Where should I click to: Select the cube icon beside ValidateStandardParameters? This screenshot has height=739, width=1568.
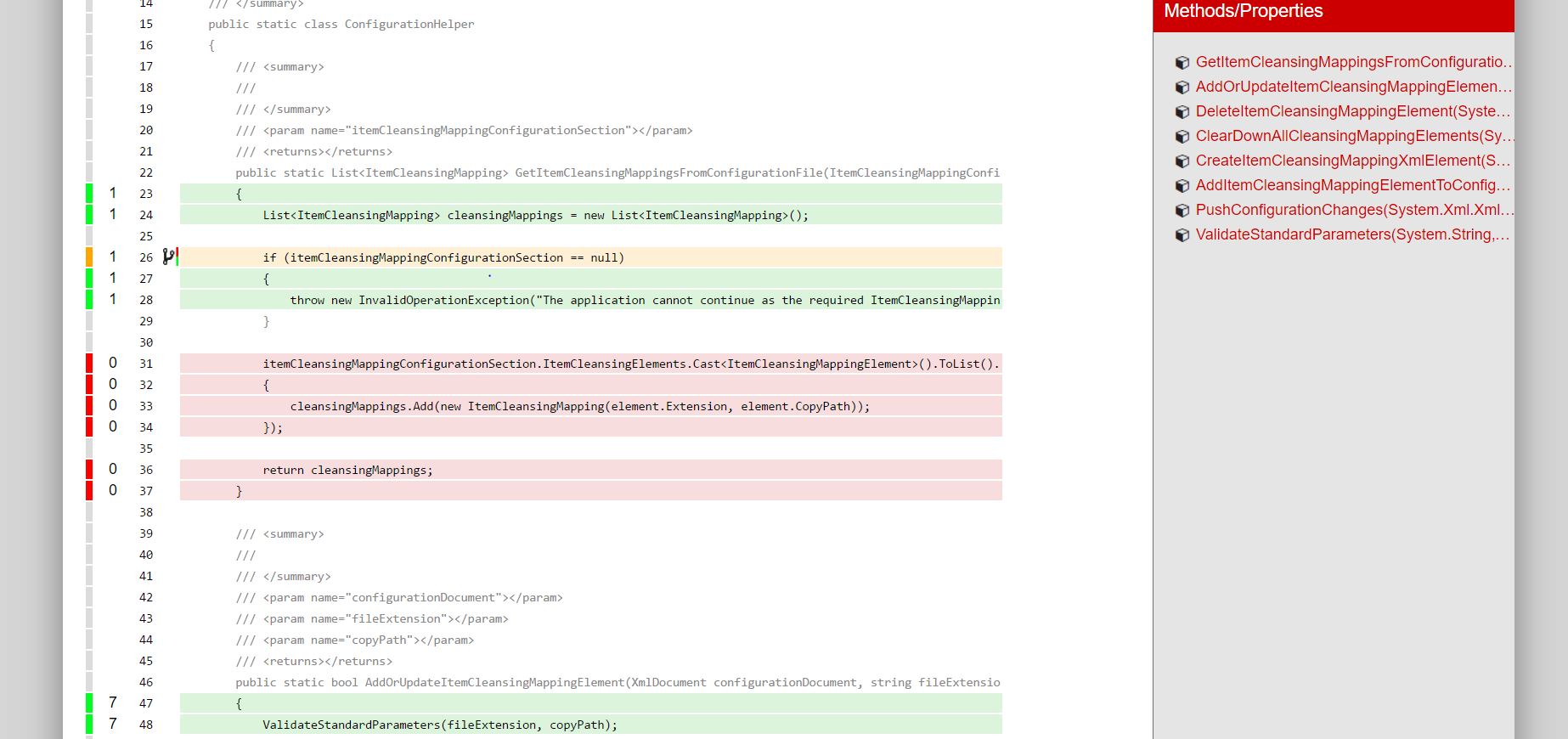click(1182, 235)
